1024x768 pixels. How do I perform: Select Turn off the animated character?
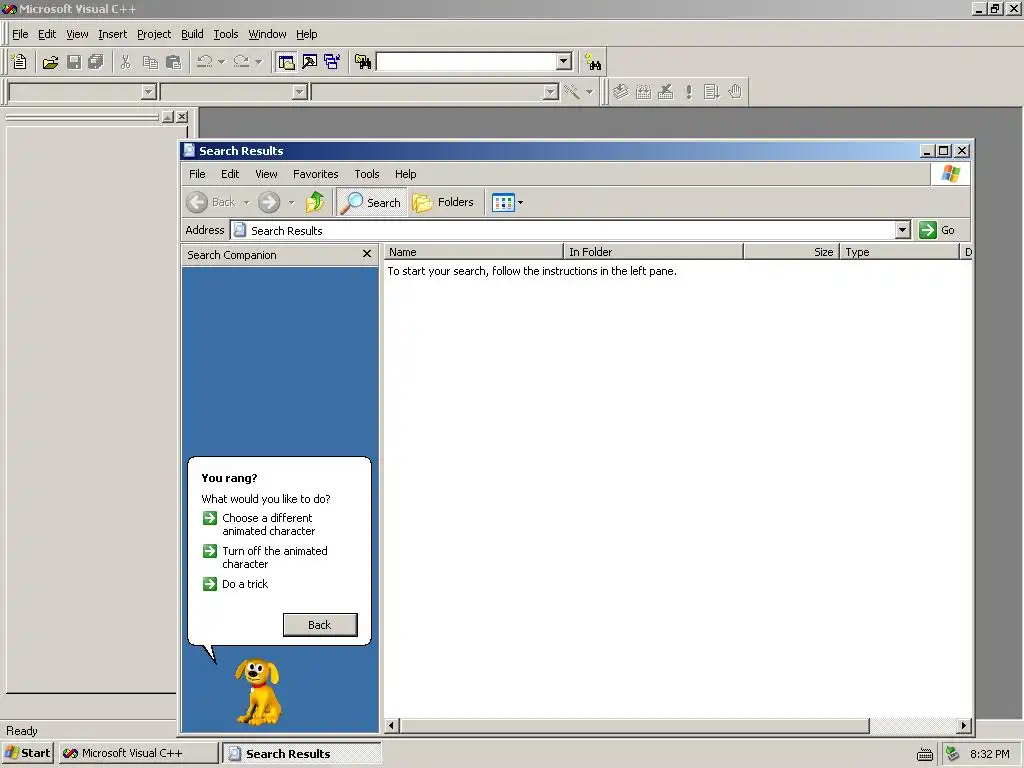275,557
